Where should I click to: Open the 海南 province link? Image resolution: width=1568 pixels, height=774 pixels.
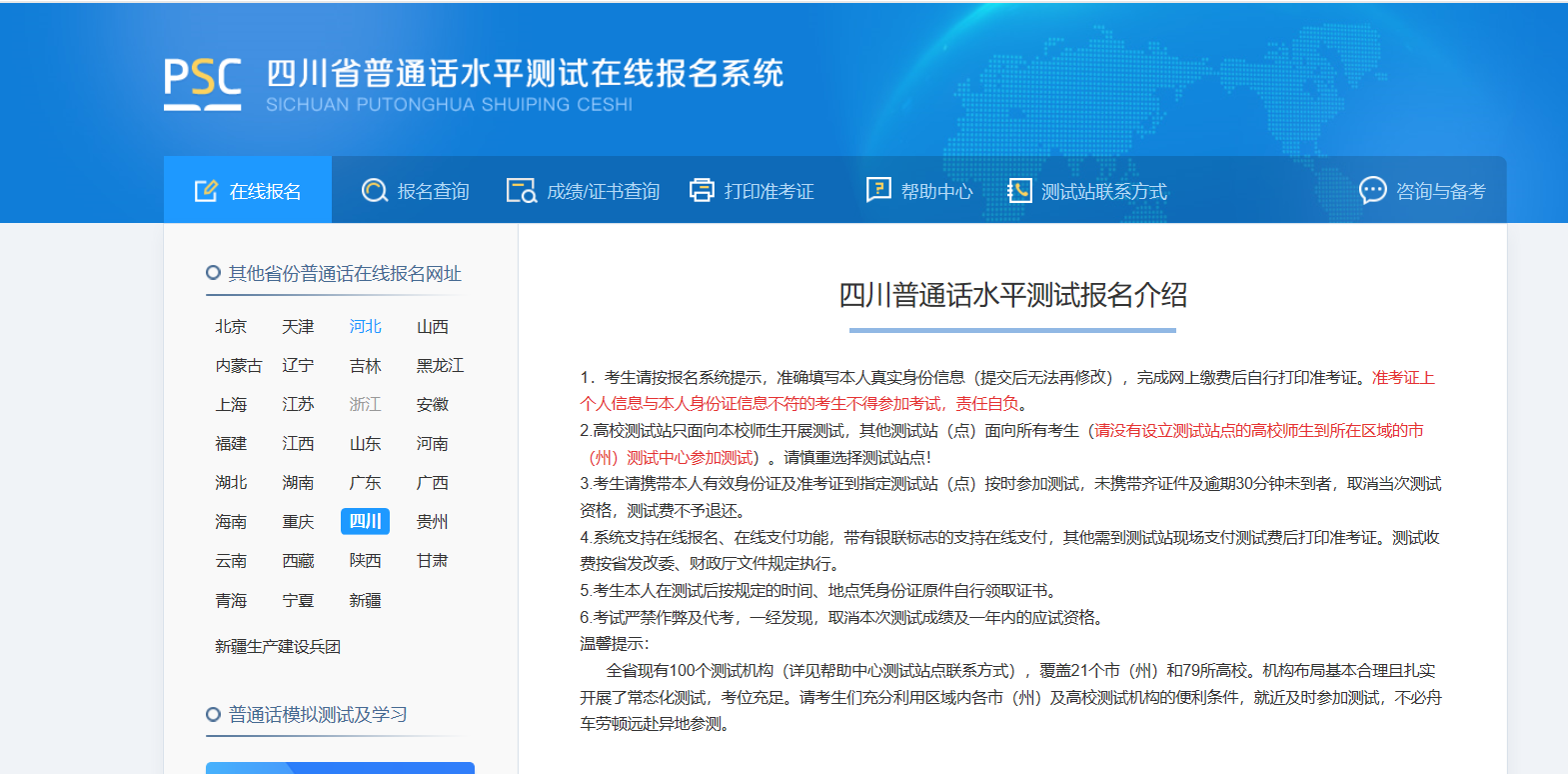231,522
